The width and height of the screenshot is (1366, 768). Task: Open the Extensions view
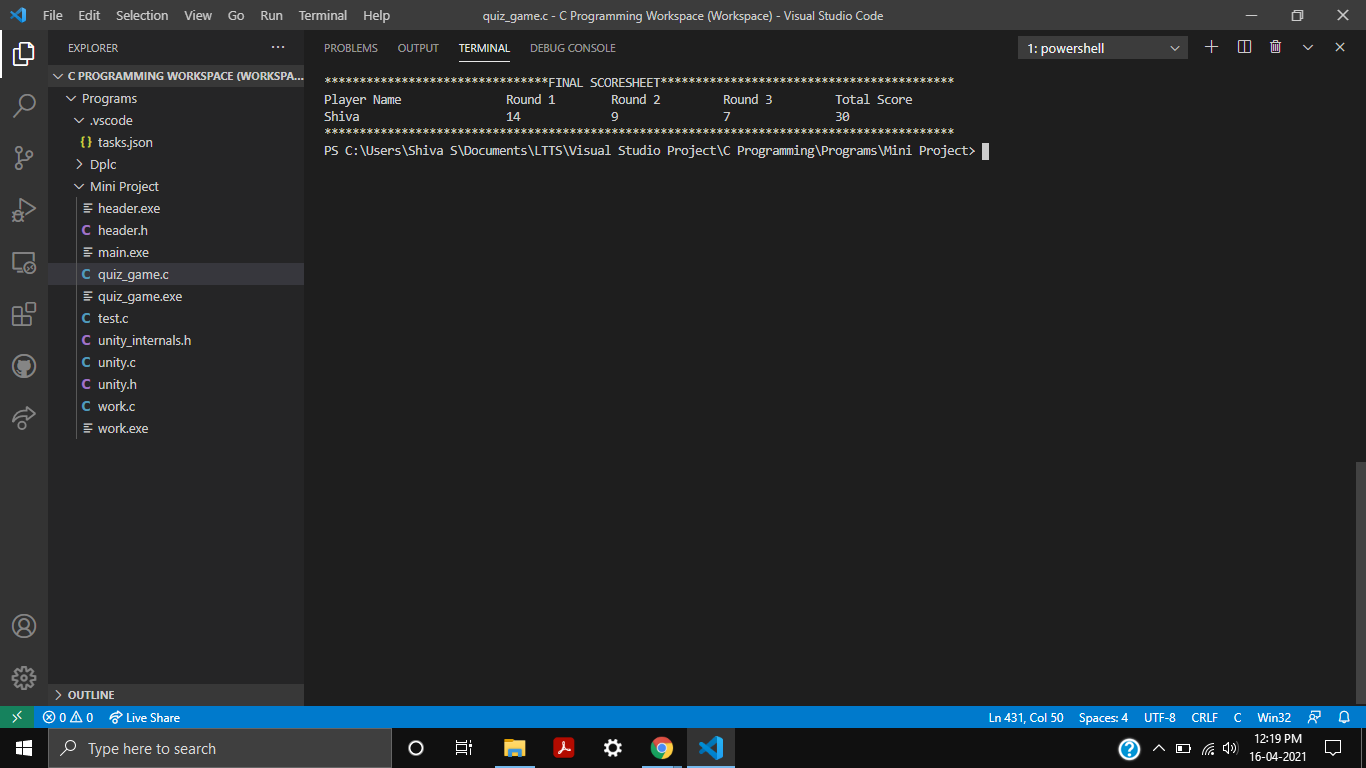(x=24, y=314)
